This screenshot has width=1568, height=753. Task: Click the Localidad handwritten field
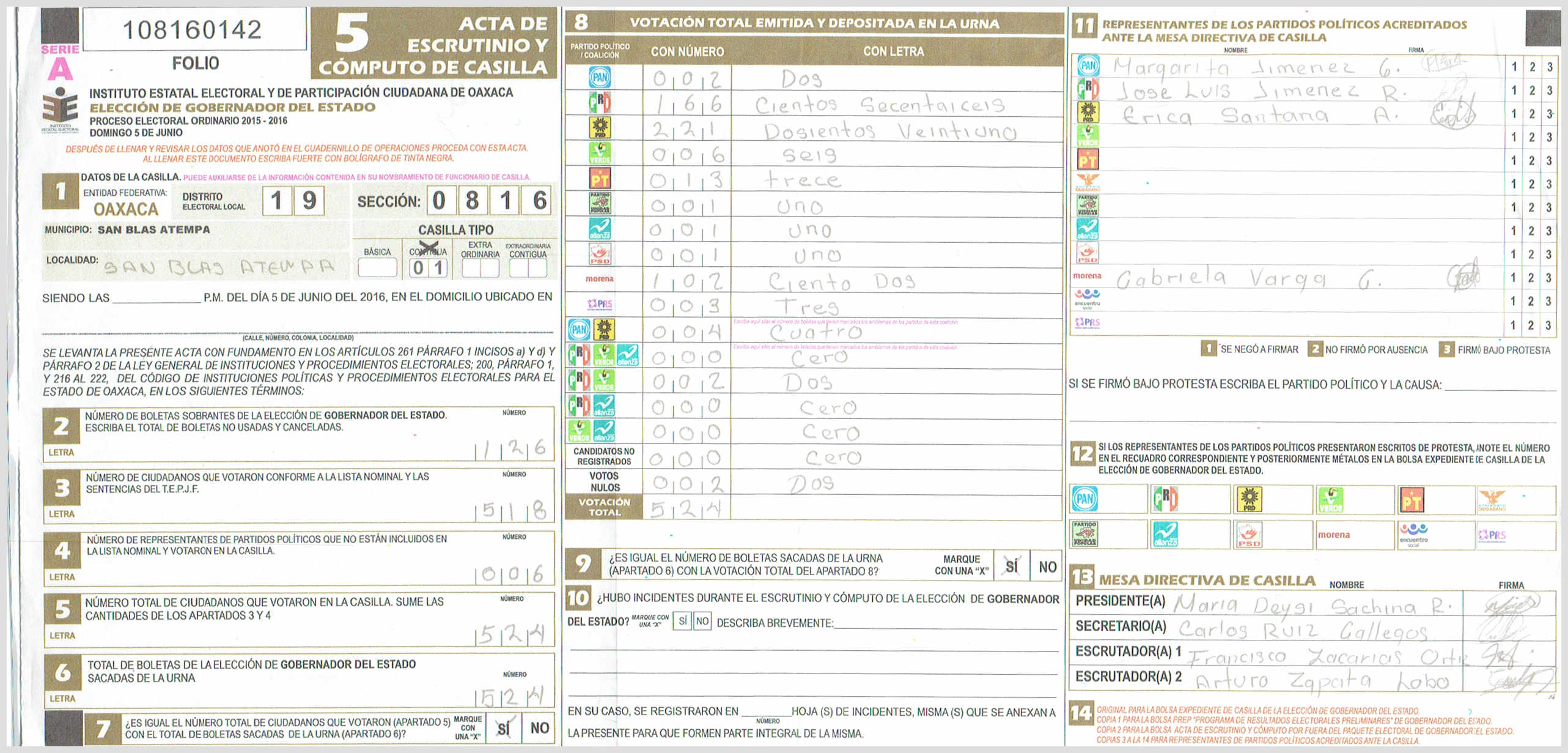(x=220, y=267)
